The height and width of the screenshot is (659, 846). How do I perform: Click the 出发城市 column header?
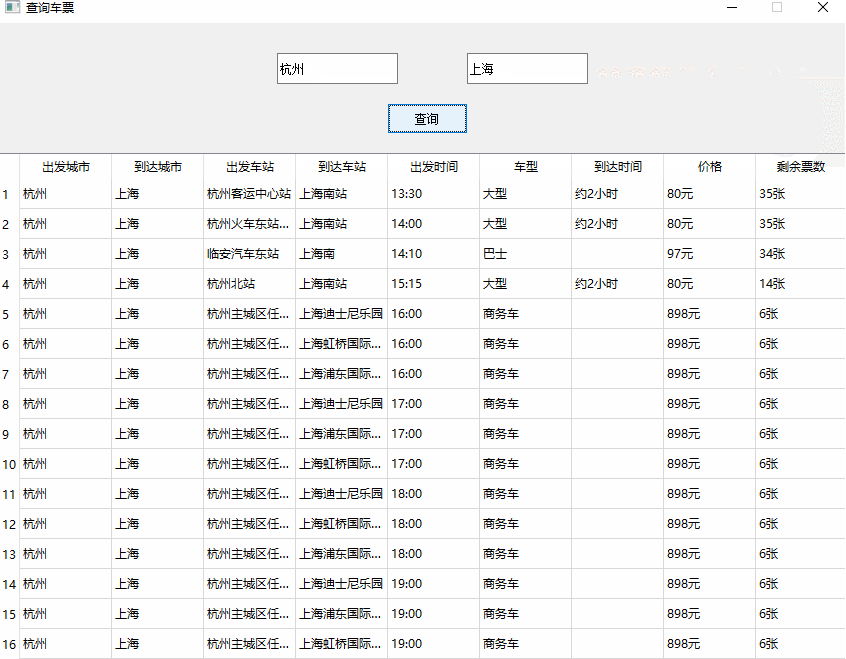pyautogui.click(x=66, y=166)
